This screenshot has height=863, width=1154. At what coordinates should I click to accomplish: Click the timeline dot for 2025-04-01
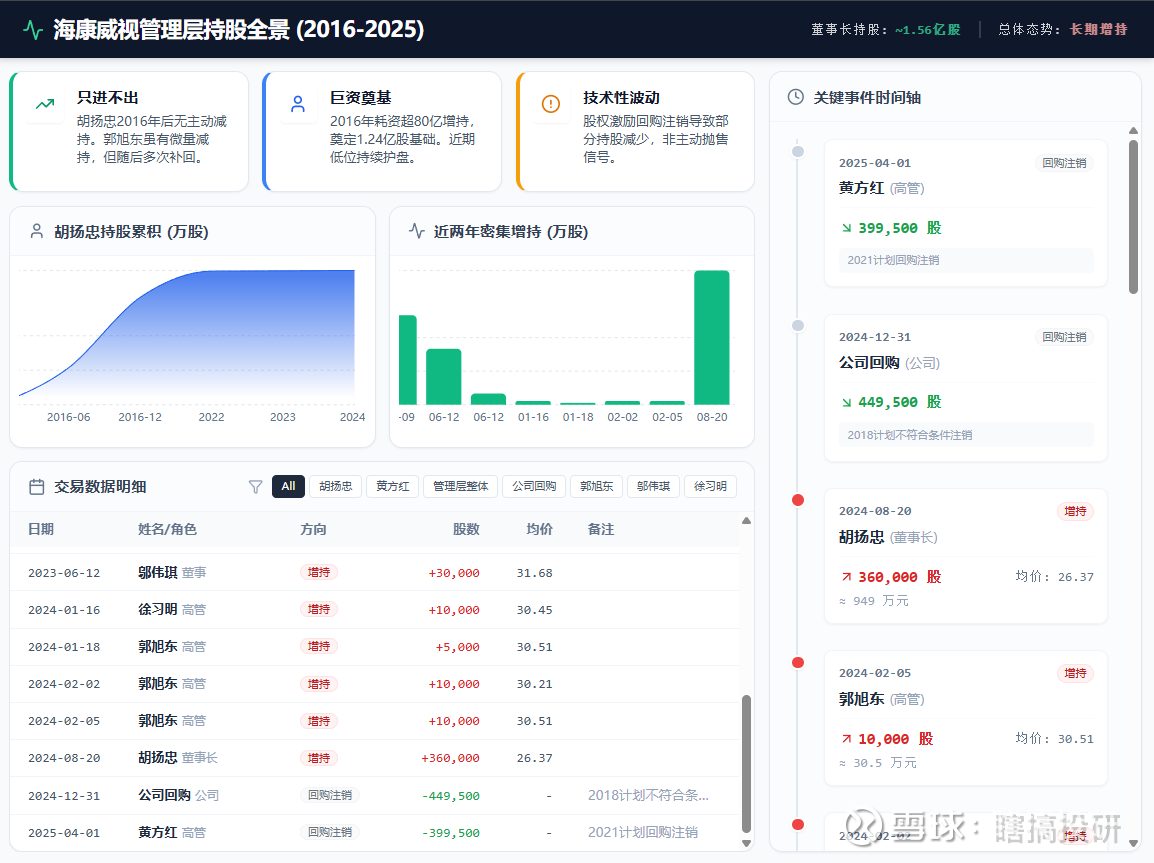pos(798,152)
